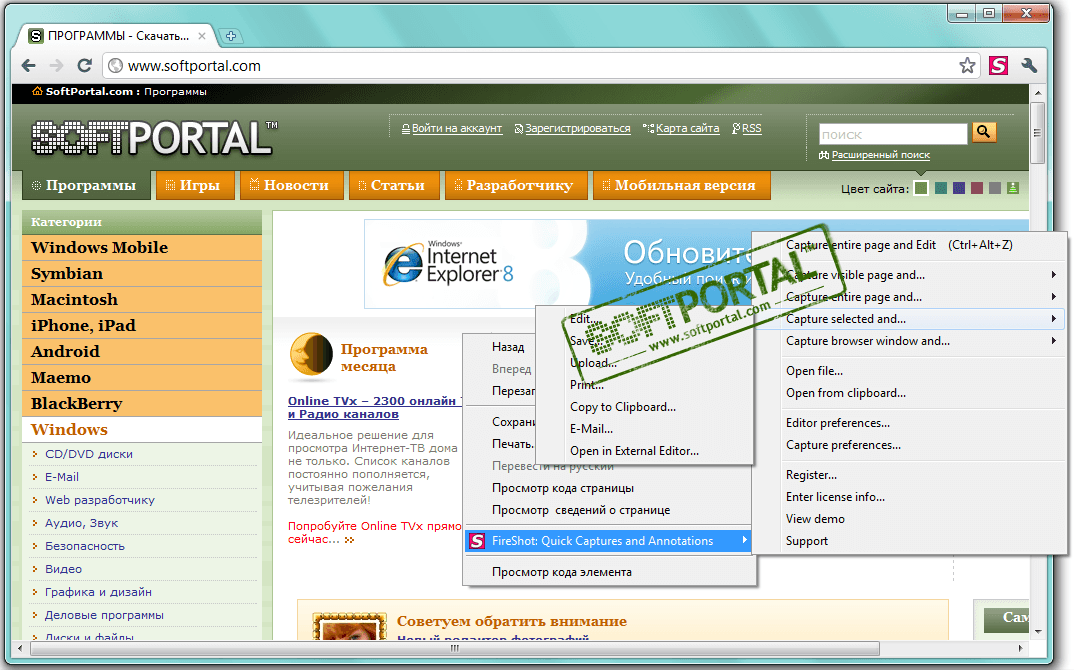
Task: Click the horizontal scrollbar thumb
Action: pyautogui.click(x=453, y=648)
